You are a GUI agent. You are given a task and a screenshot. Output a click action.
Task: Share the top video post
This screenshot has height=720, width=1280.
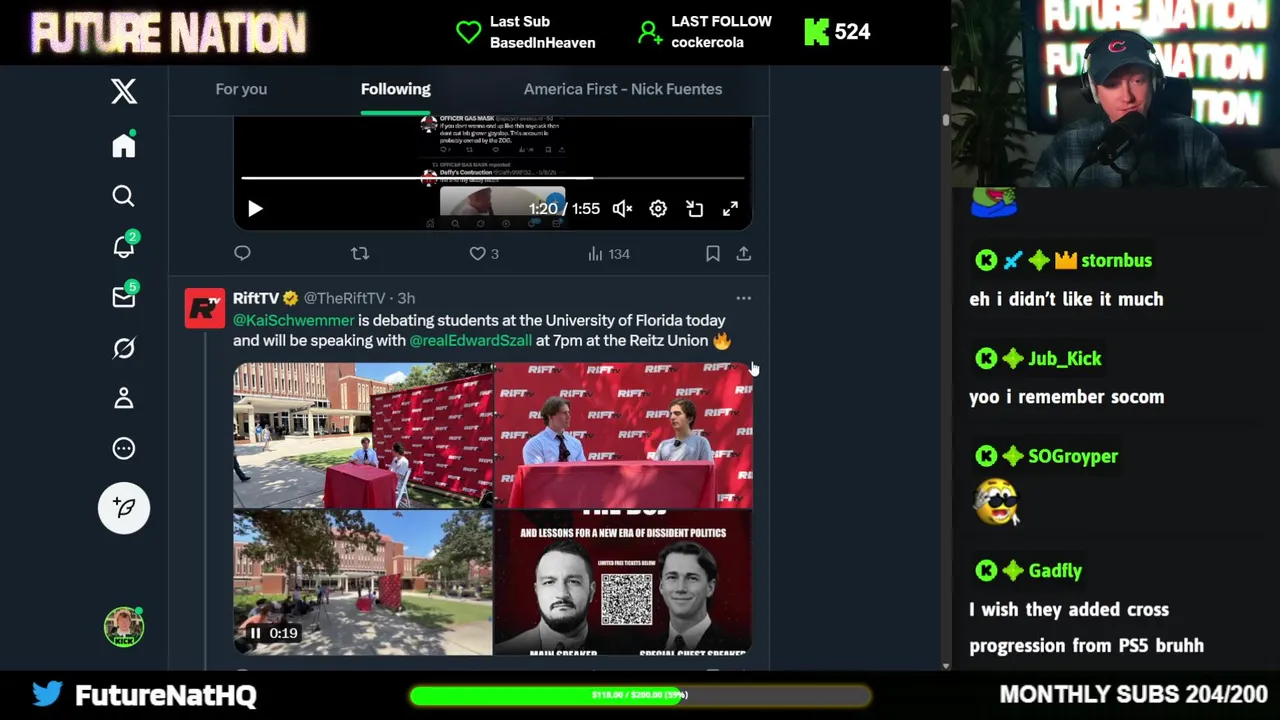(x=744, y=254)
